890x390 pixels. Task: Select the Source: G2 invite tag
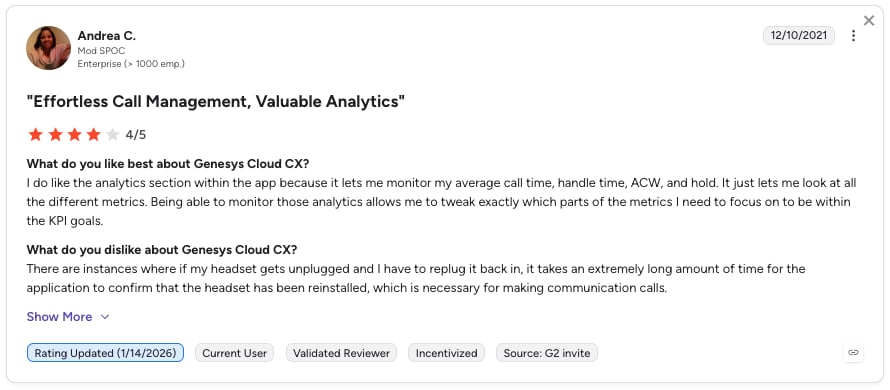click(547, 353)
